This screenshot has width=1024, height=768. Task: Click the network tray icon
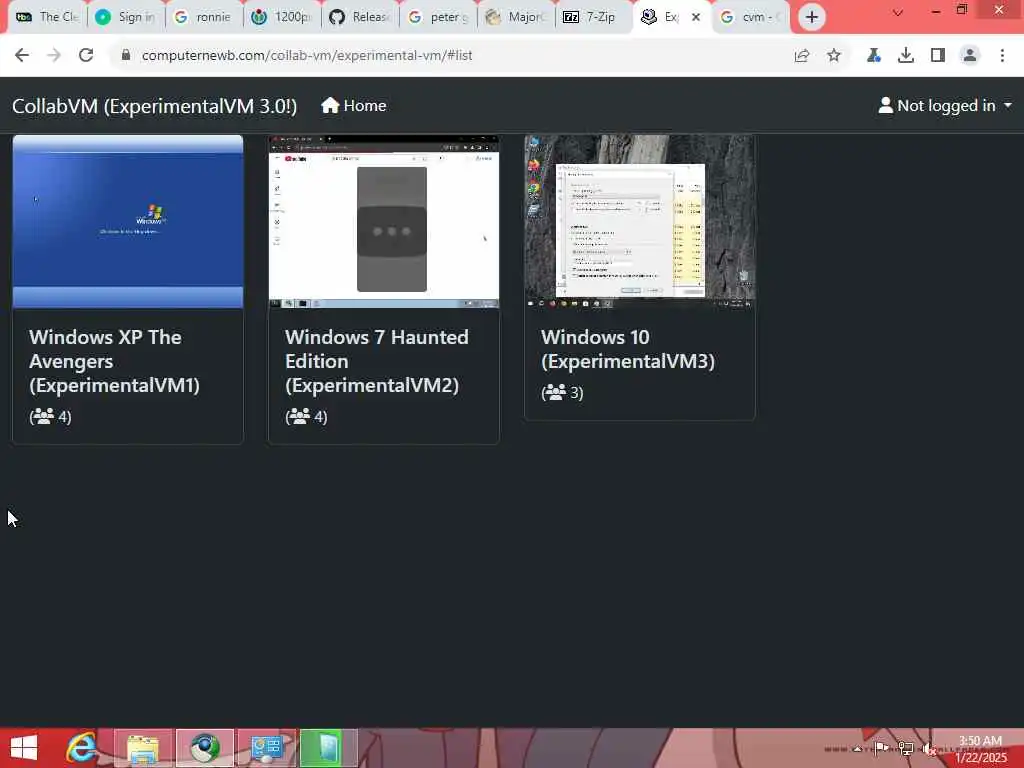905,748
